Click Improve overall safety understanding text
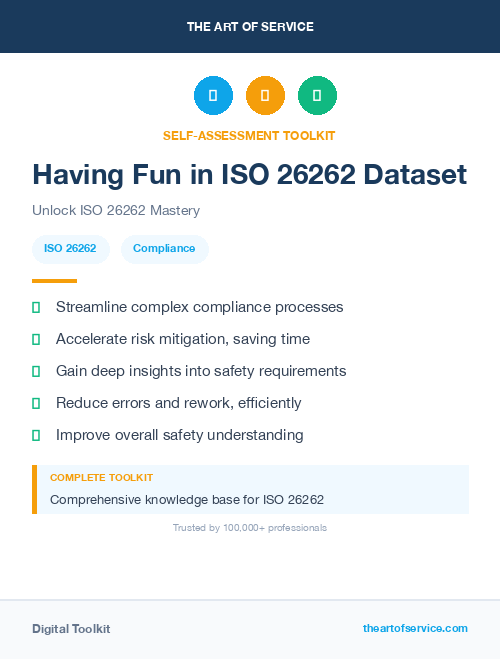This screenshot has height=659, width=500. [179, 435]
